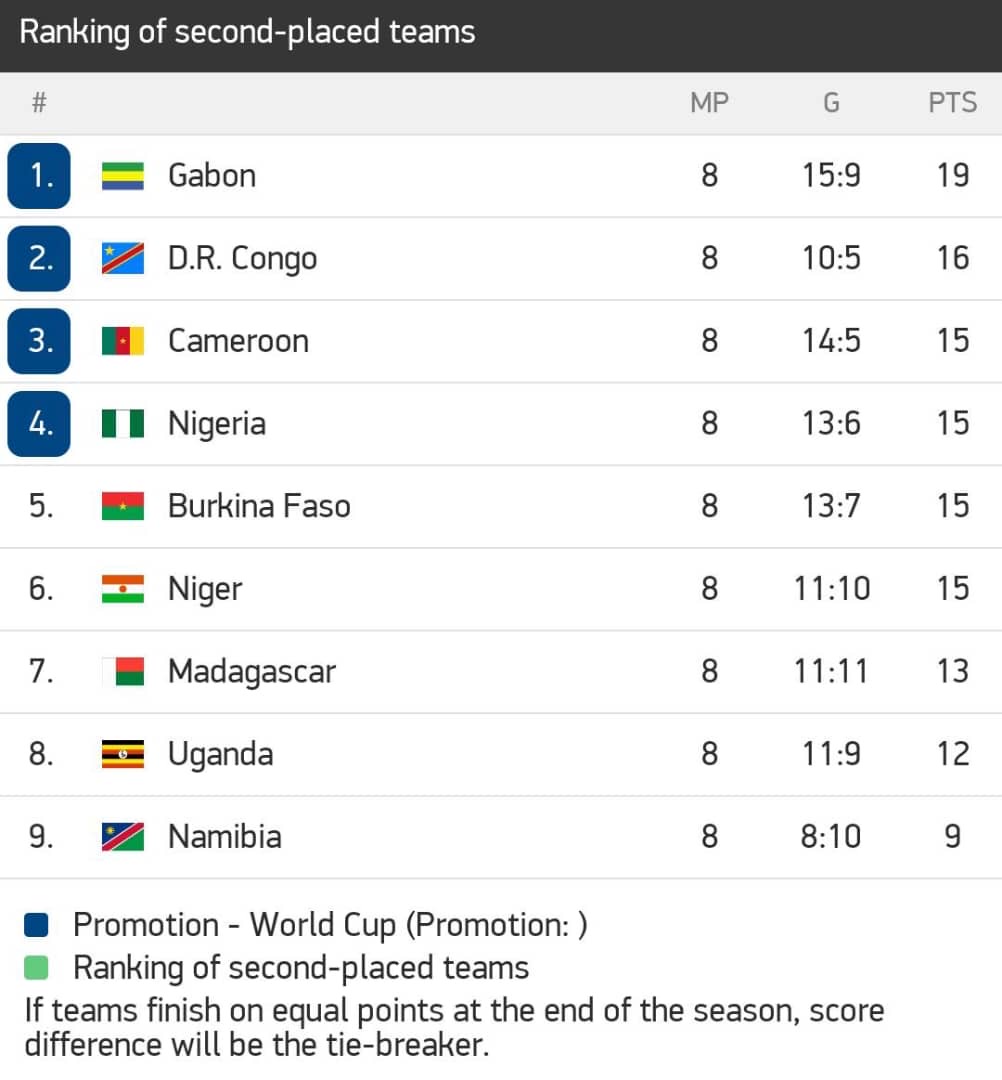Click the PTS column header
1002x1080 pixels.
[x=952, y=102]
